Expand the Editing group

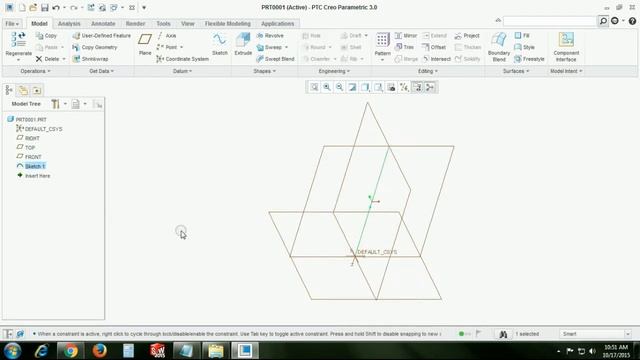(x=428, y=71)
